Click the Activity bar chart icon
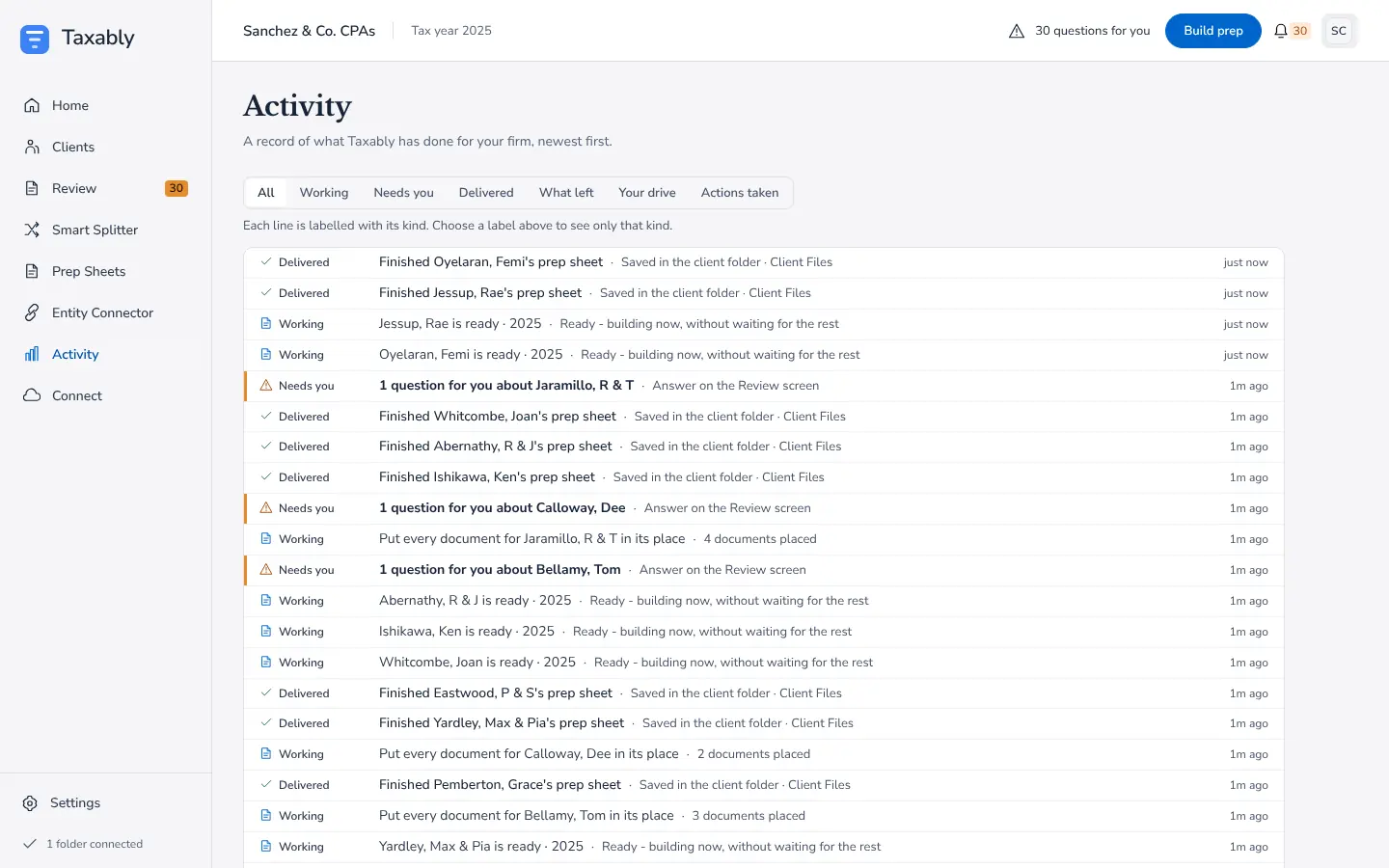Image resolution: width=1389 pixels, height=868 pixels. click(32, 354)
